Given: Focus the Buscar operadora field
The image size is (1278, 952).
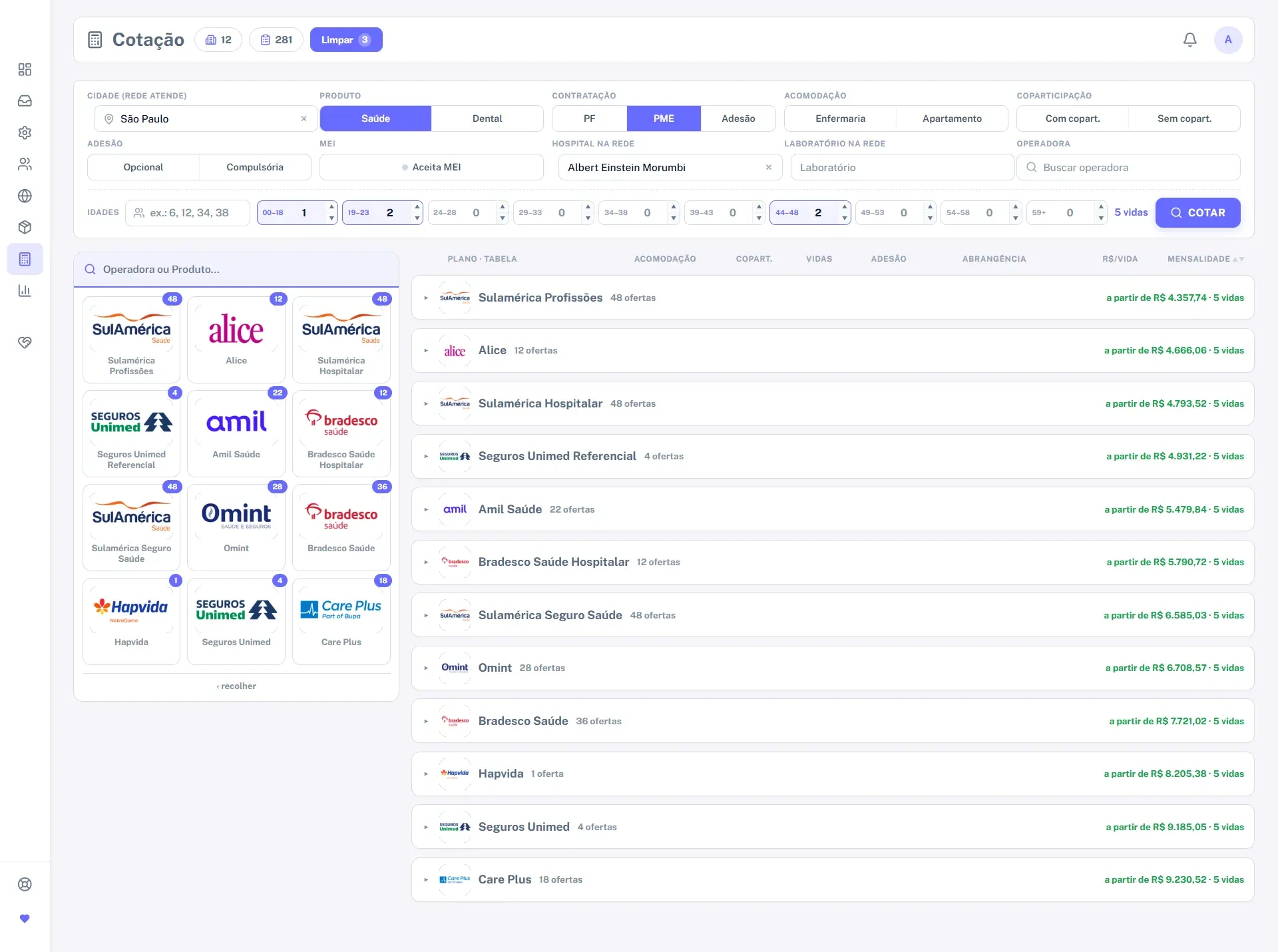Looking at the screenshot, I should pos(1128,167).
